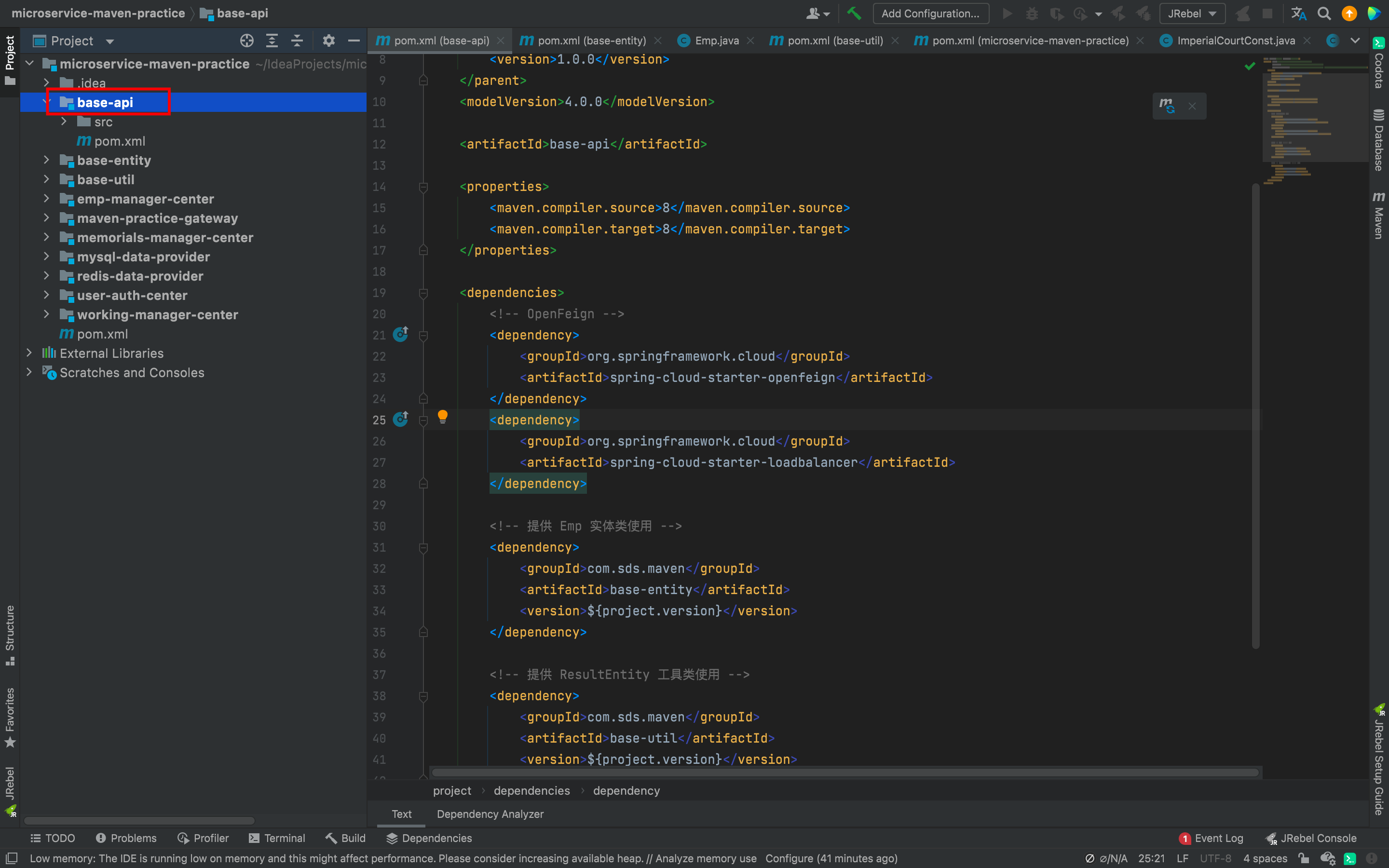Click the gutter override icon on line 25
Image resolution: width=1389 pixels, height=868 pixels.
click(401, 419)
